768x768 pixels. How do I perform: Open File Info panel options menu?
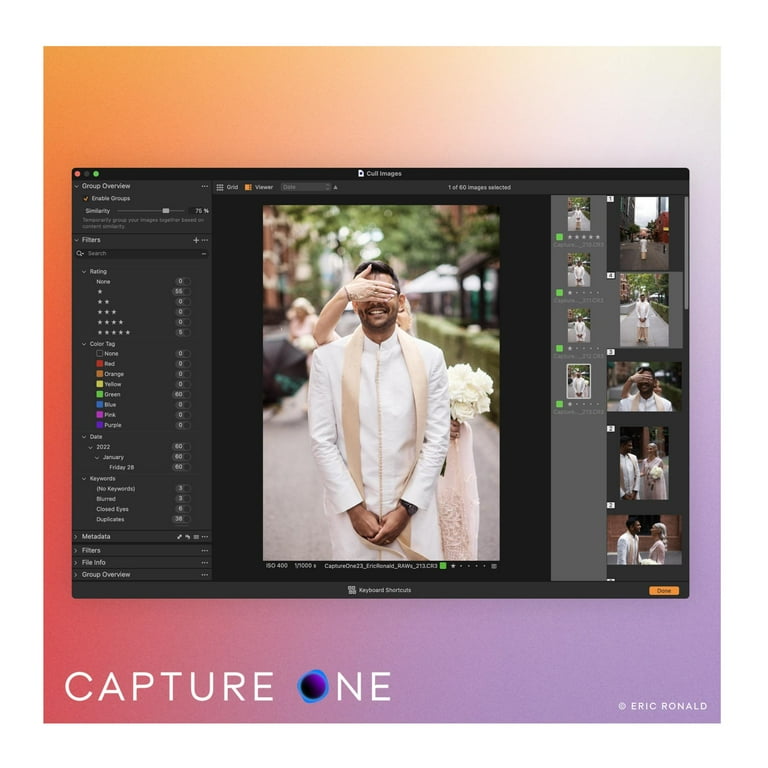point(205,563)
